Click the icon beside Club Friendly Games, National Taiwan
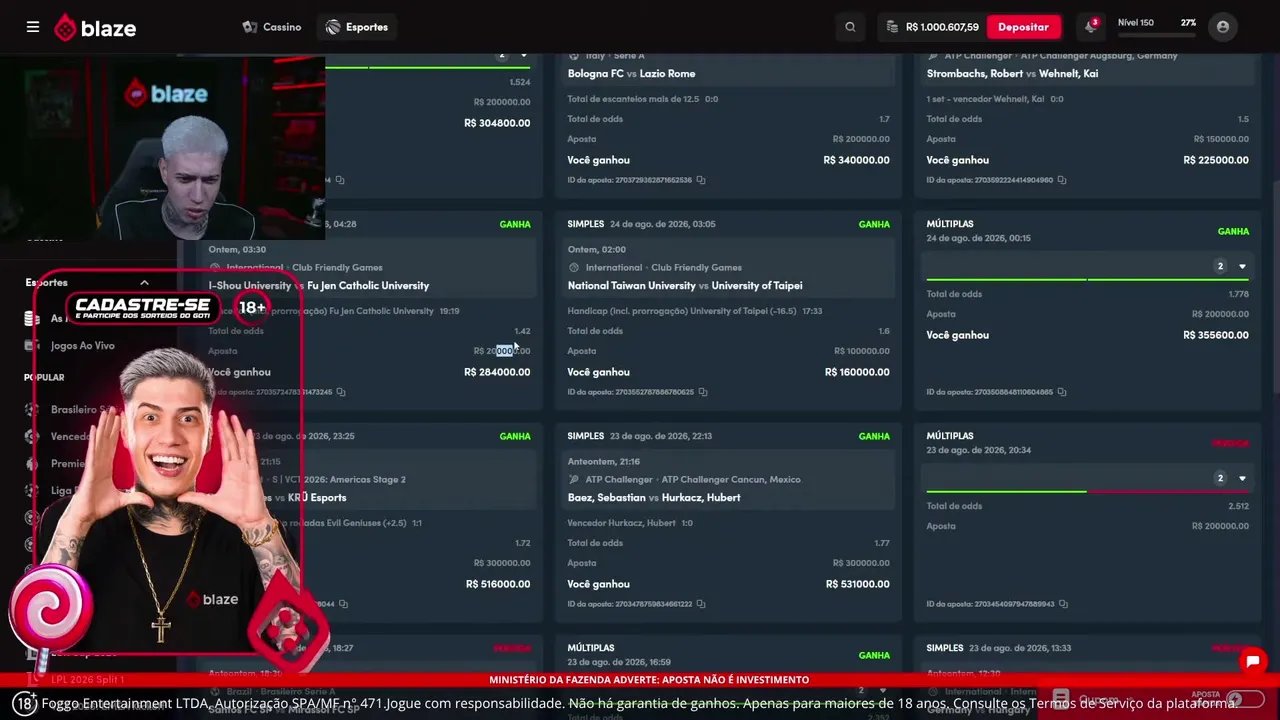1280x720 pixels. click(574, 268)
